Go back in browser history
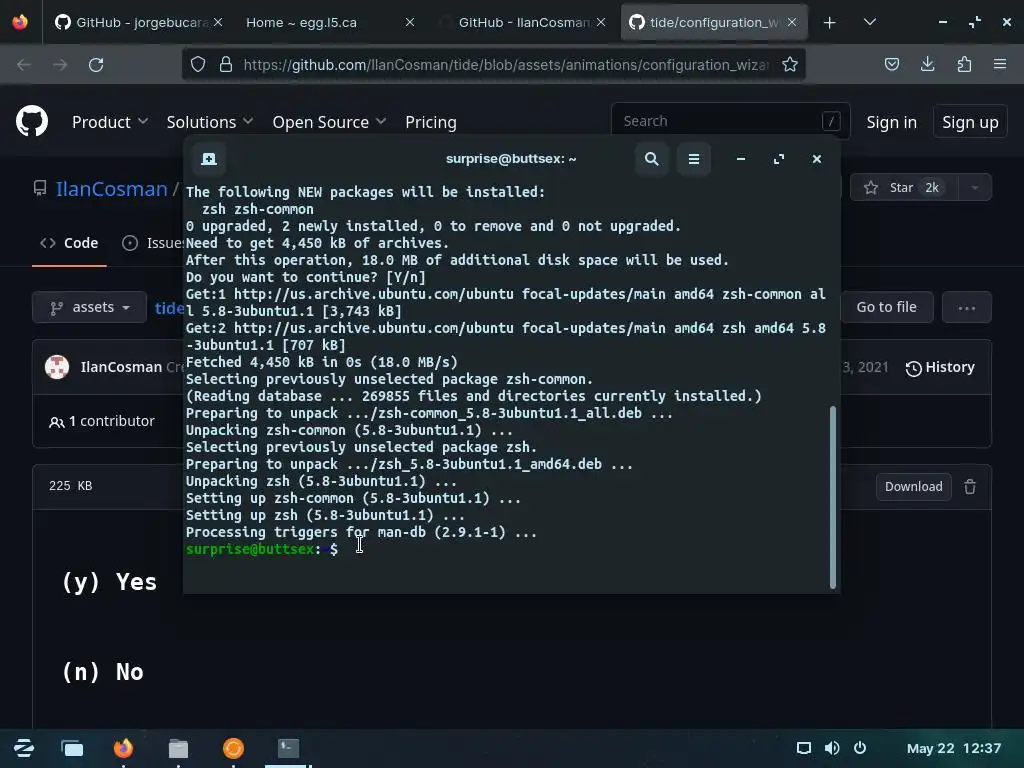 pos(24,65)
